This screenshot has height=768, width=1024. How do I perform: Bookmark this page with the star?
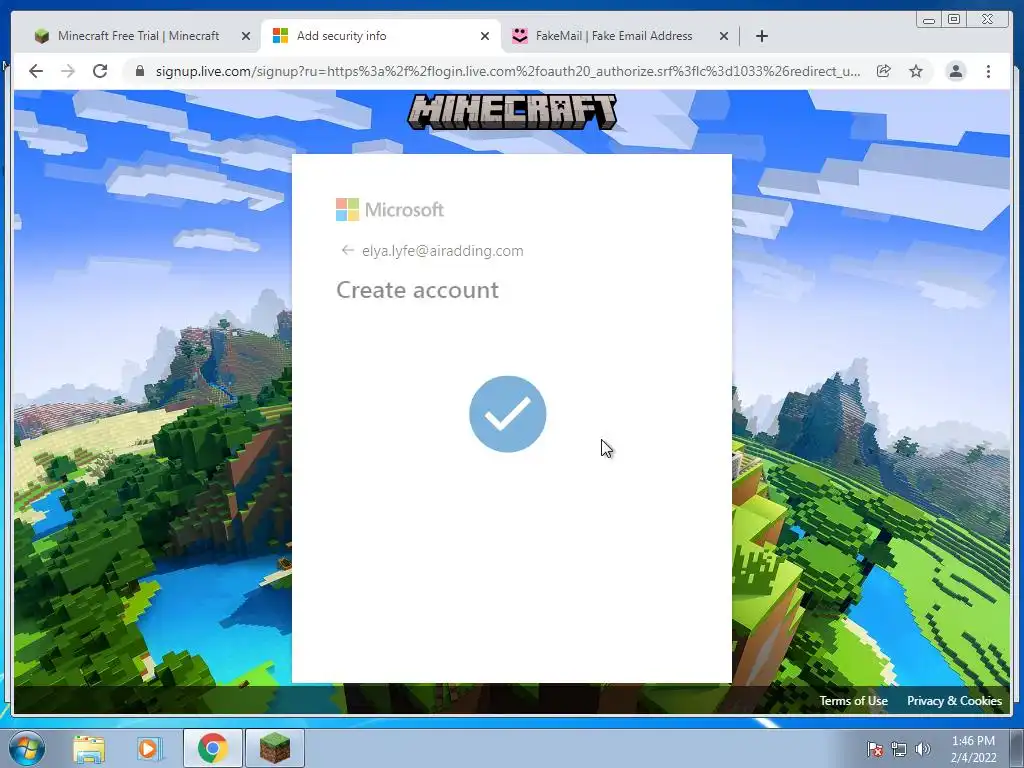point(916,71)
